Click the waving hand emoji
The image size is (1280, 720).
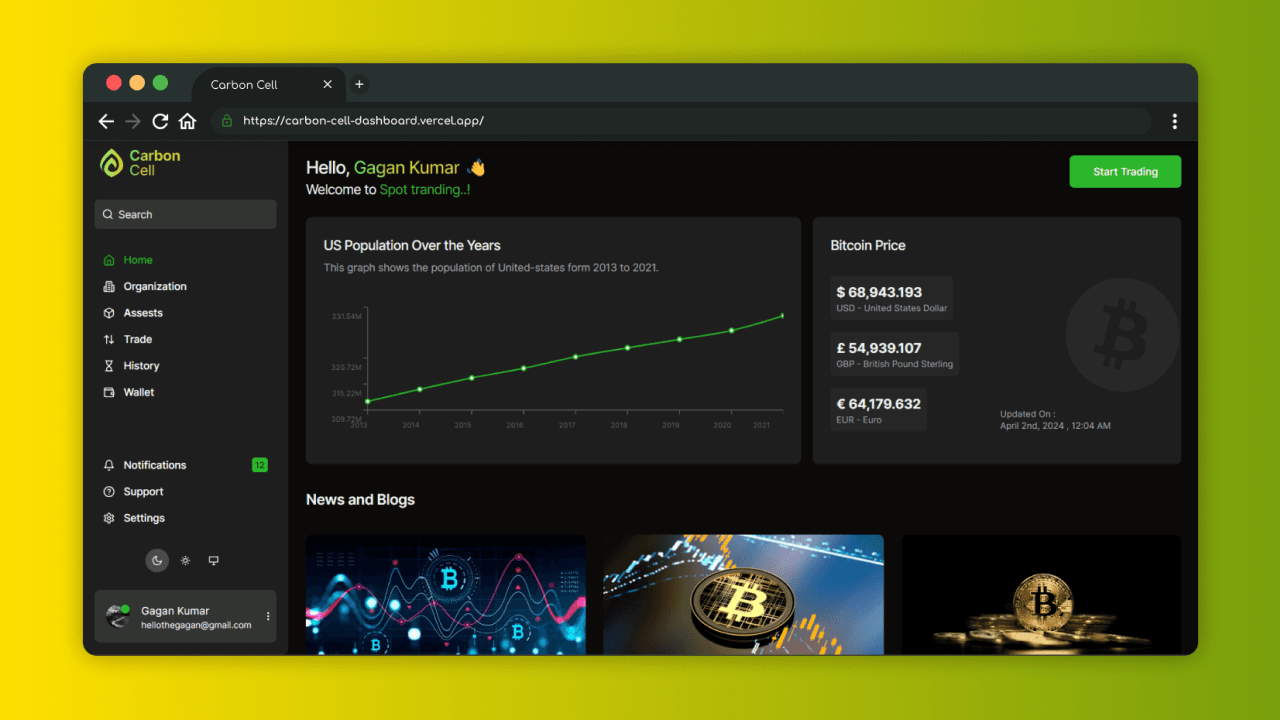[x=476, y=168]
